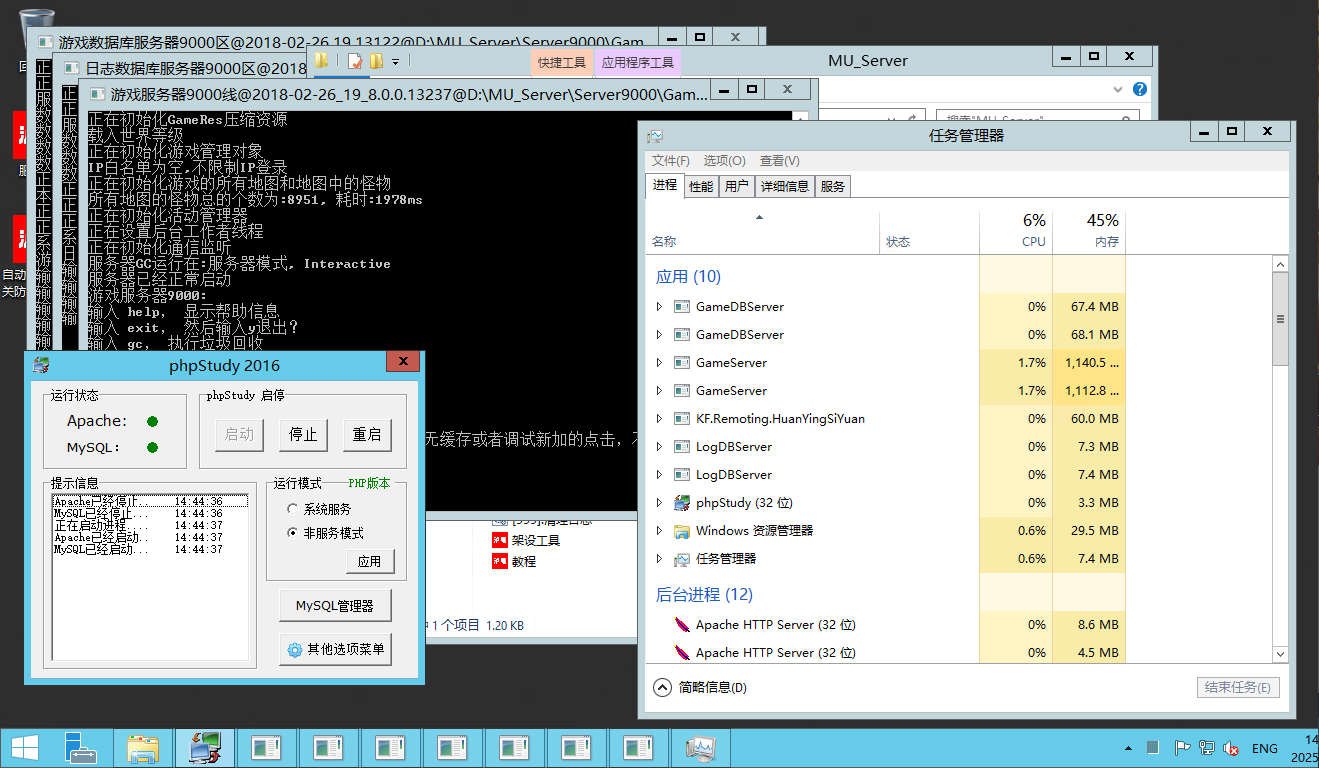Click the PHP版本 link in phpStudy

(x=369, y=483)
